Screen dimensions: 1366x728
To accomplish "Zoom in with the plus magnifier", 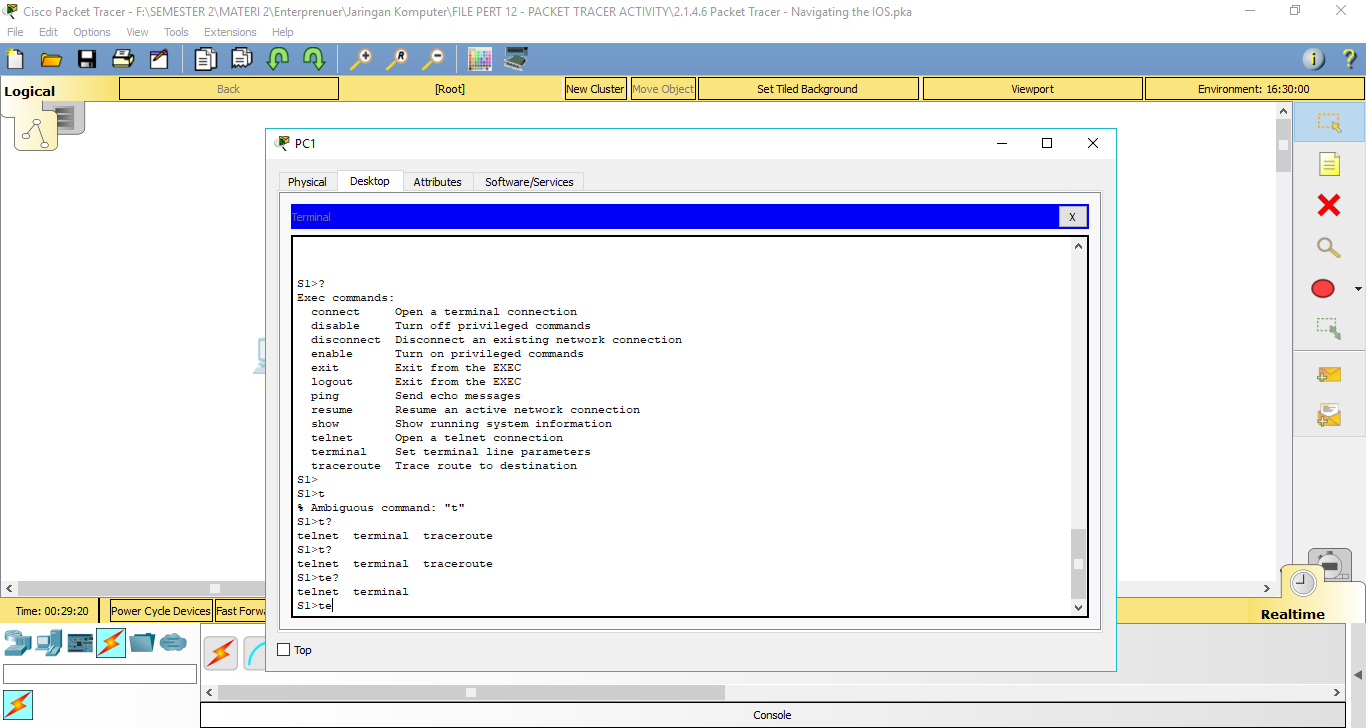I will [x=361, y=59].
